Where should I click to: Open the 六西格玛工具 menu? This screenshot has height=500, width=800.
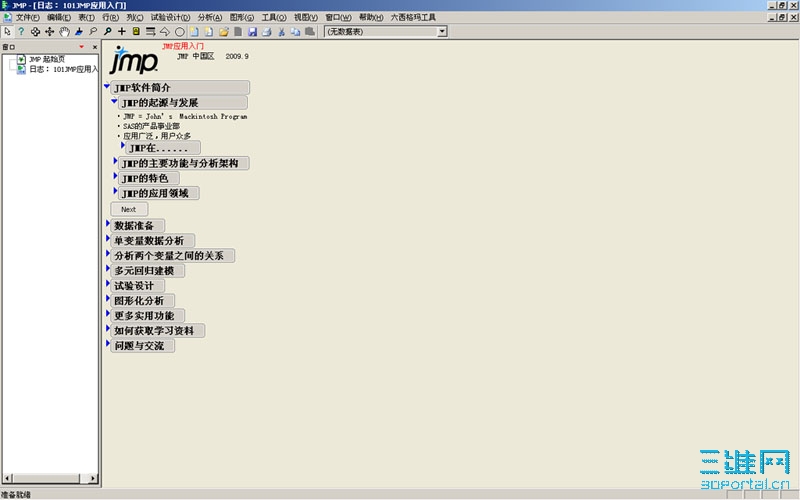point(413,17)
